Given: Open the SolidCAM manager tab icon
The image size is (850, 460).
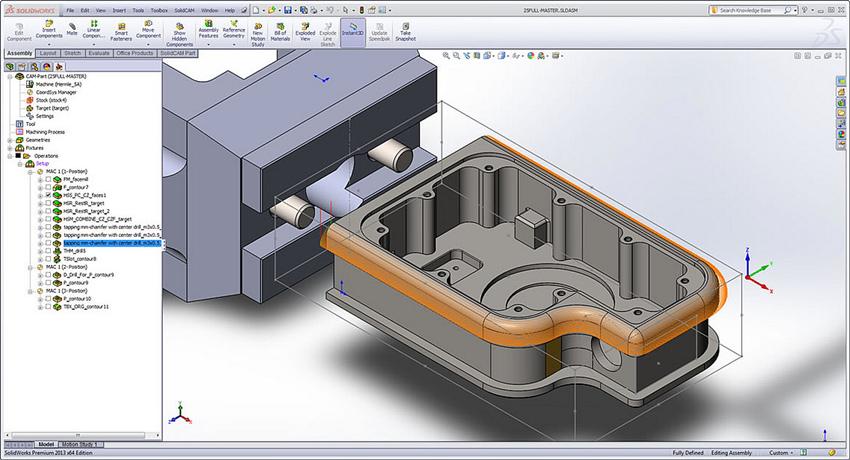Looking at the screenshot, I should 59,67.
